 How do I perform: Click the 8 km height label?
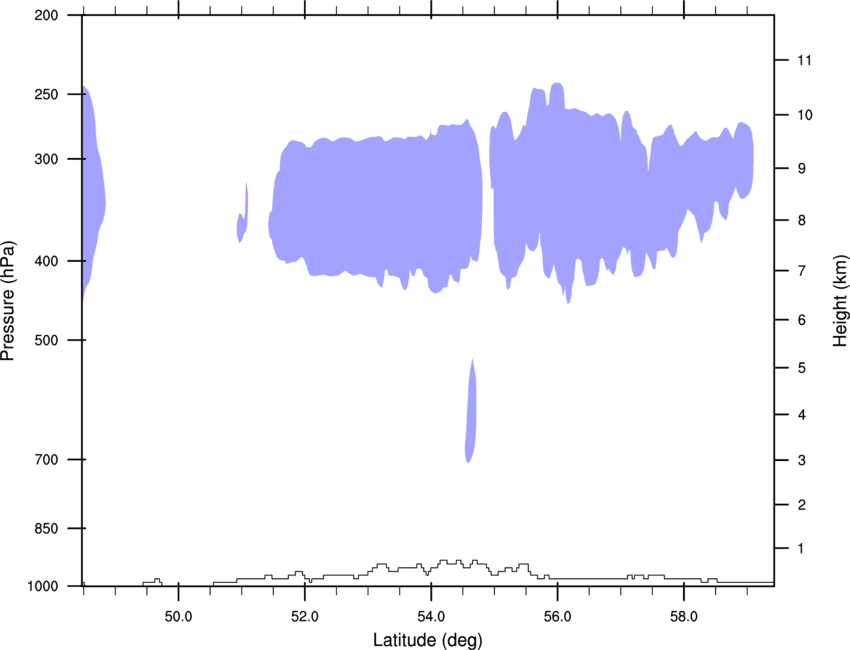[801, 221]
